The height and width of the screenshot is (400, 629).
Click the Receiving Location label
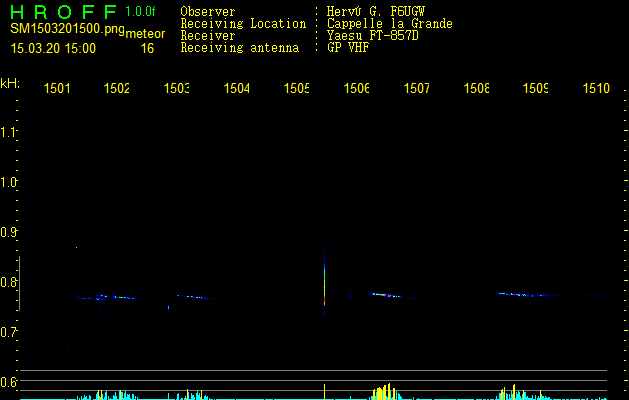[243, 24]
